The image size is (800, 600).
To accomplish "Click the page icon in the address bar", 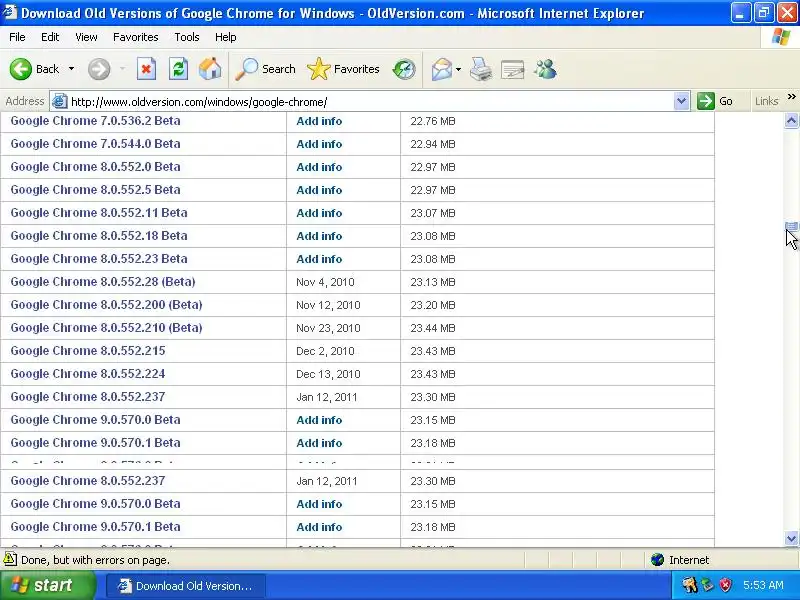I will (60, 102).
